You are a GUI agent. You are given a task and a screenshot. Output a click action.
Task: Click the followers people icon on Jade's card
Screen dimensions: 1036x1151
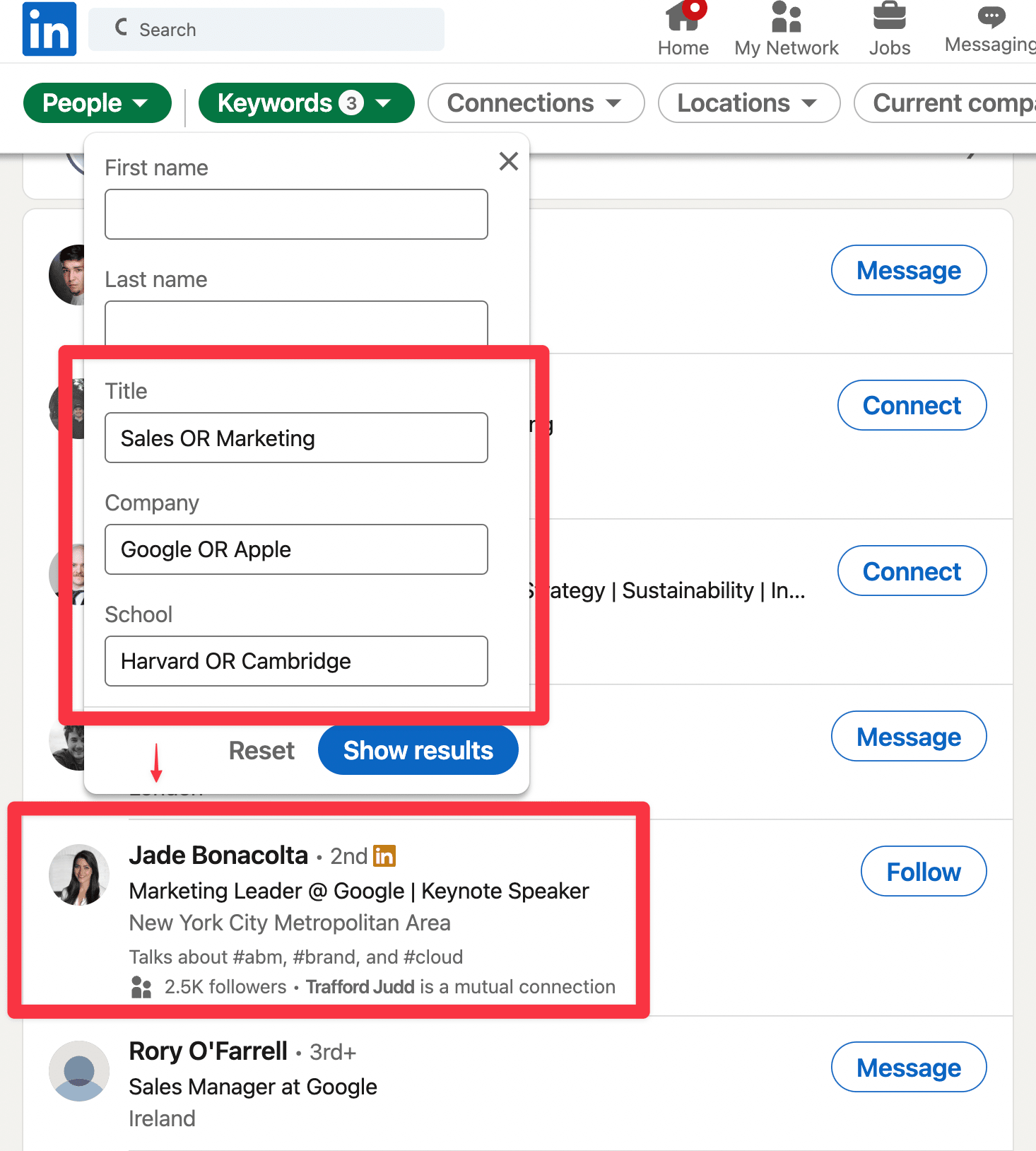click(x=141, y=986)
